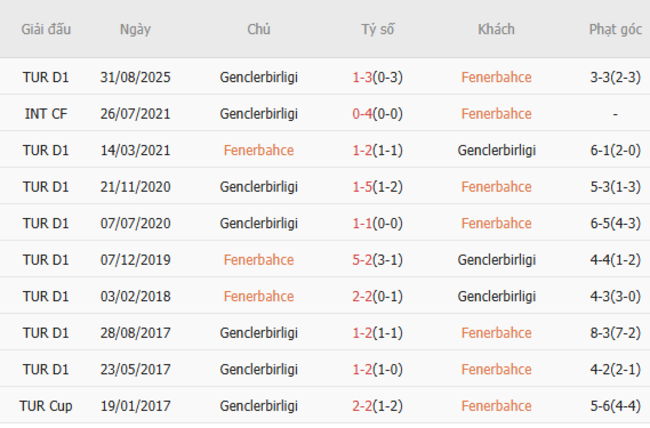Click the corner stats 6-1(2-0)

tap(615, 150)
